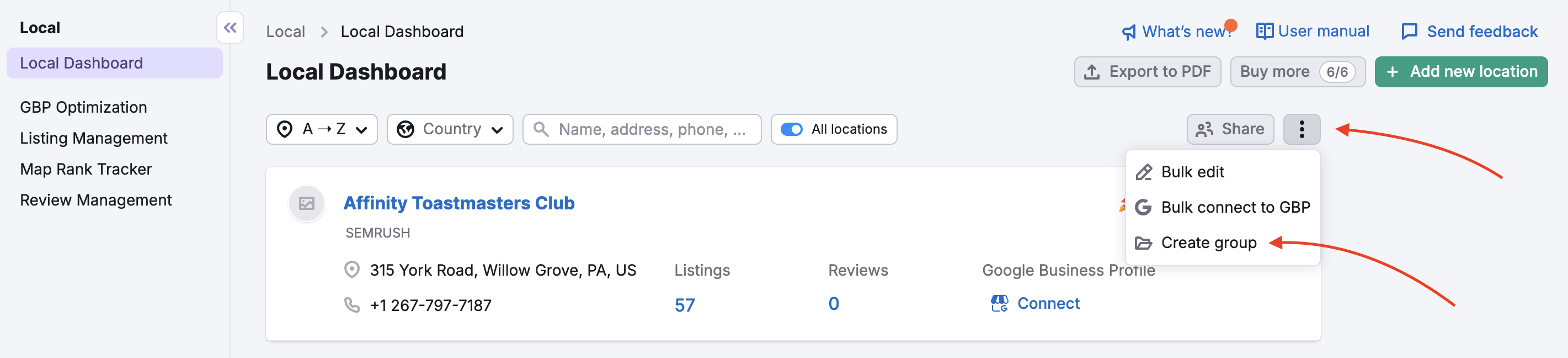Screen dimensions: 1568x358
Task: Click the business image placeholder thumbnail
Action: tap(307, 203)
